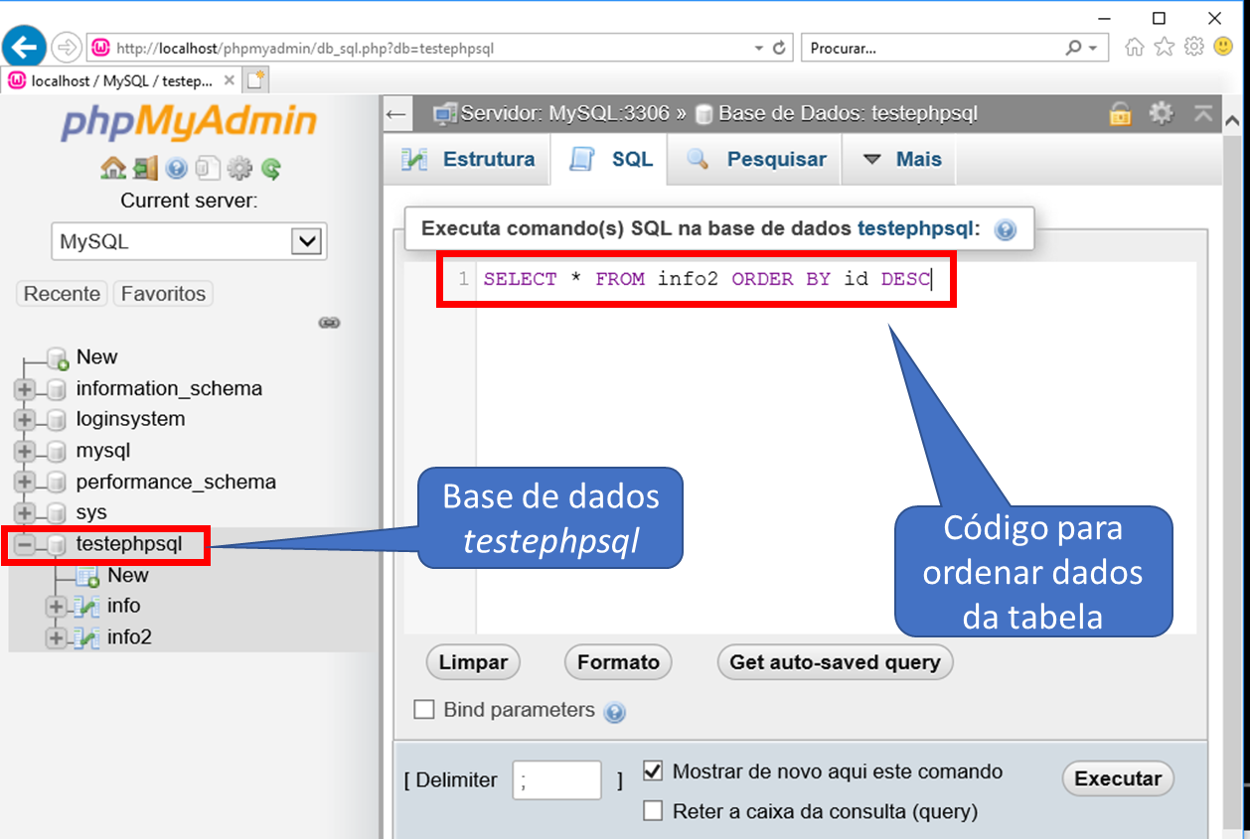Open the search provider dropdown next to magnifier
Screen dimensions: 1250x839
click(x=1092, y=48)
